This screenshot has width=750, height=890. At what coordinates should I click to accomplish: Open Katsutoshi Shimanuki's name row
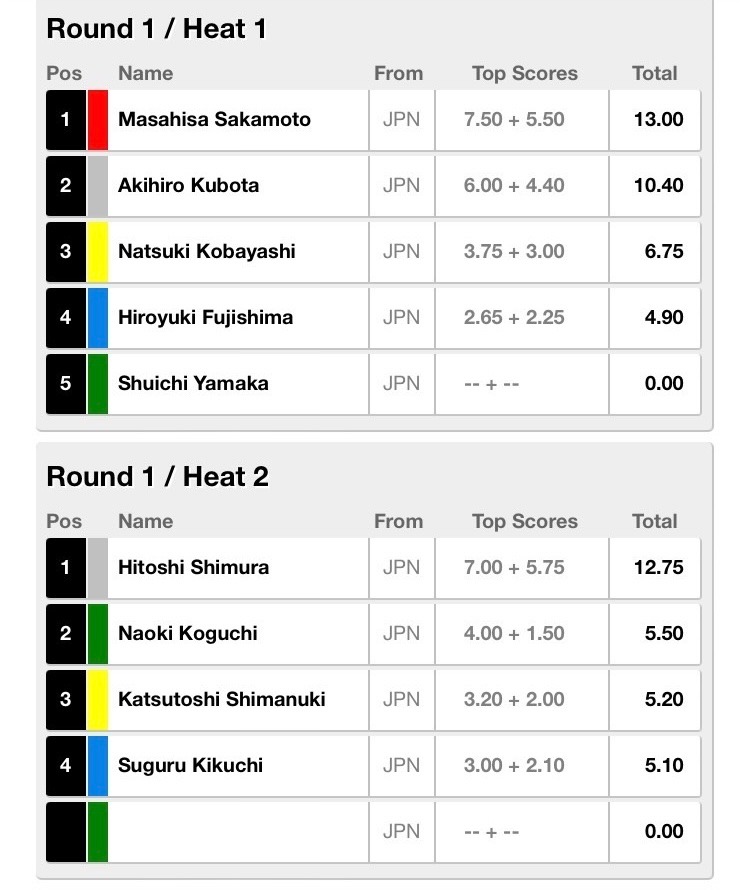tap(373, 700)
